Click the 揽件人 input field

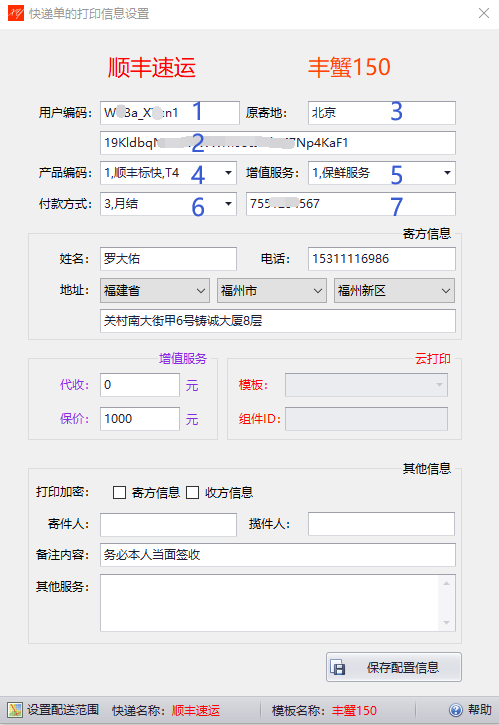(382, 524)
